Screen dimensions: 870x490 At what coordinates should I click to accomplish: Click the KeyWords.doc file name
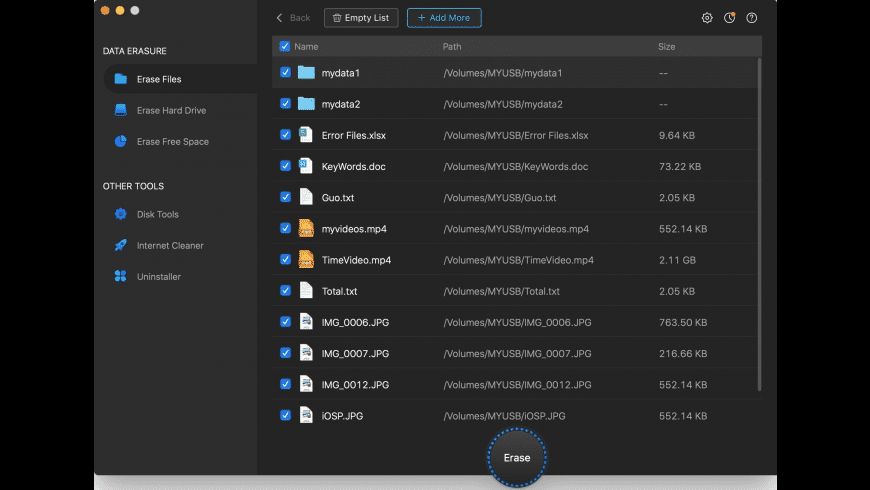coord(353,166)
